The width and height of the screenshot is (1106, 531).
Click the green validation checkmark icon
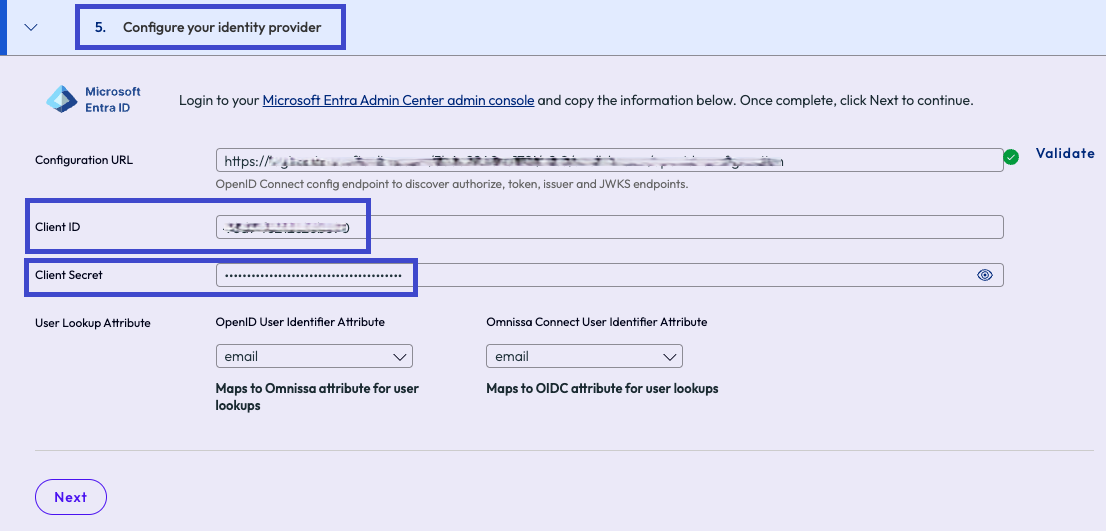(x=1011, y=157)
